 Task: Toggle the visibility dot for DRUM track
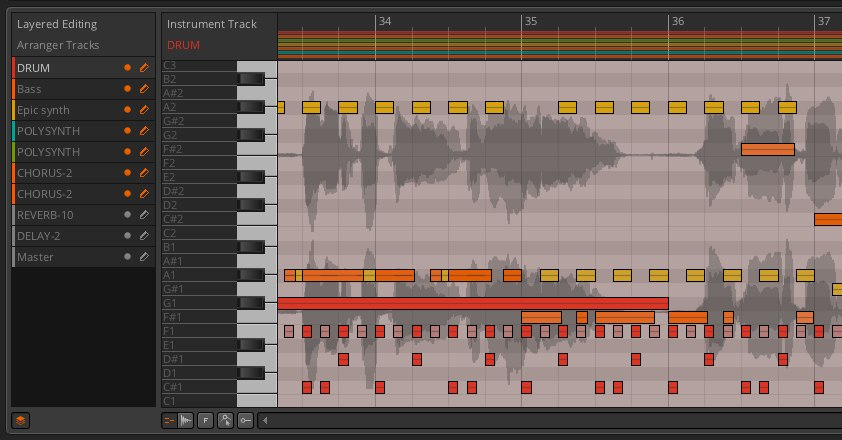127,68
